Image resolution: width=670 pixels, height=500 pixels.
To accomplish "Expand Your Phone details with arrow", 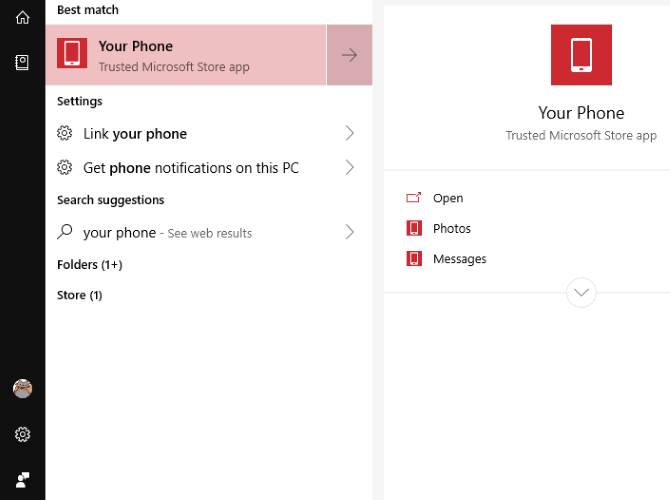I will 350,55.
